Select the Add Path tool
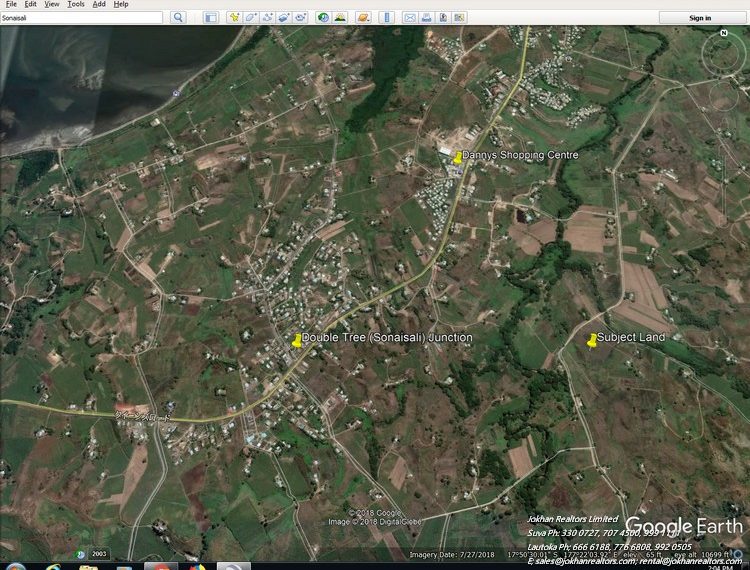 pyautogui.click(x=268, y=18)
